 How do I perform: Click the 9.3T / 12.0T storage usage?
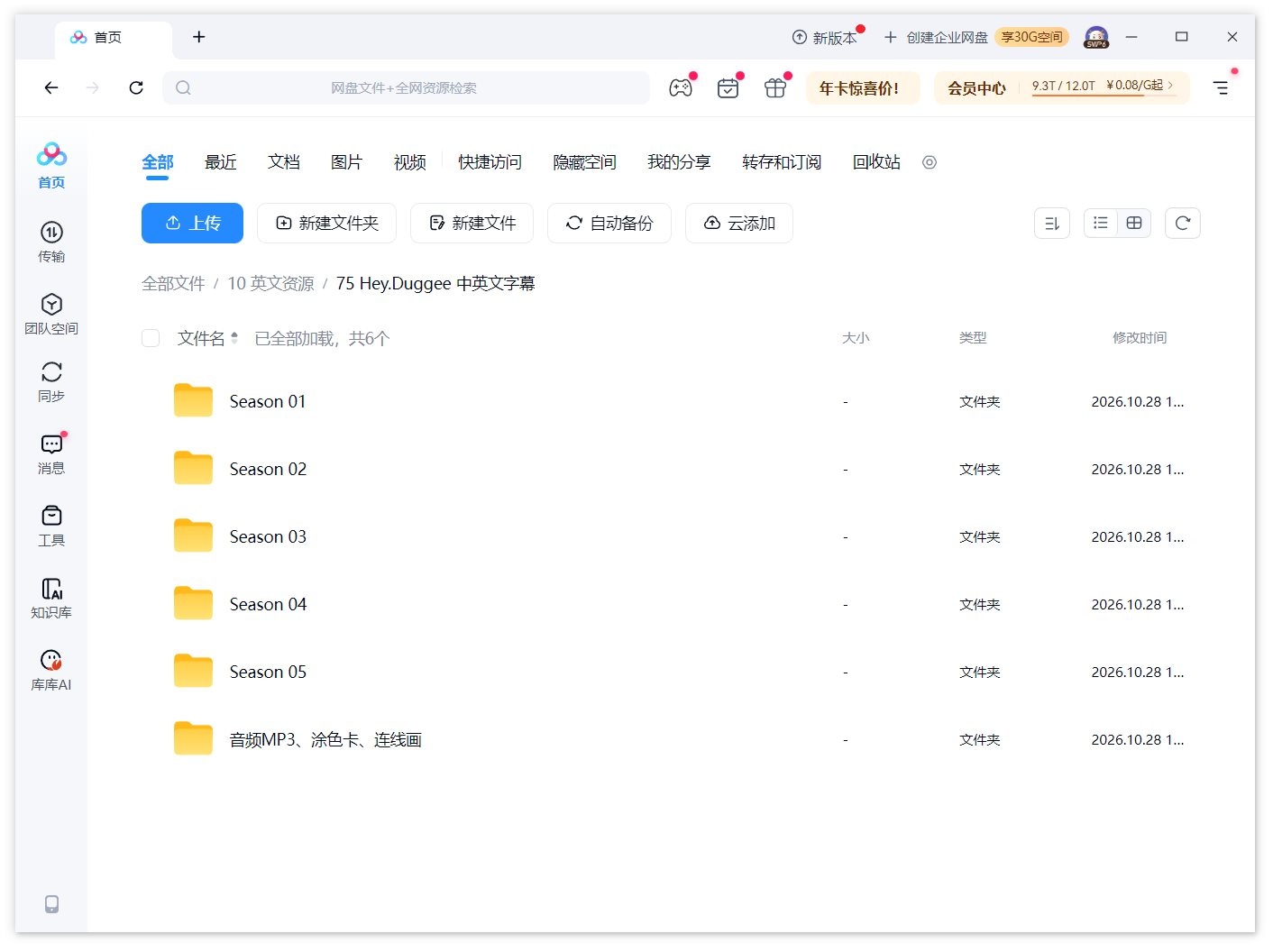[x=1064, y=86]
